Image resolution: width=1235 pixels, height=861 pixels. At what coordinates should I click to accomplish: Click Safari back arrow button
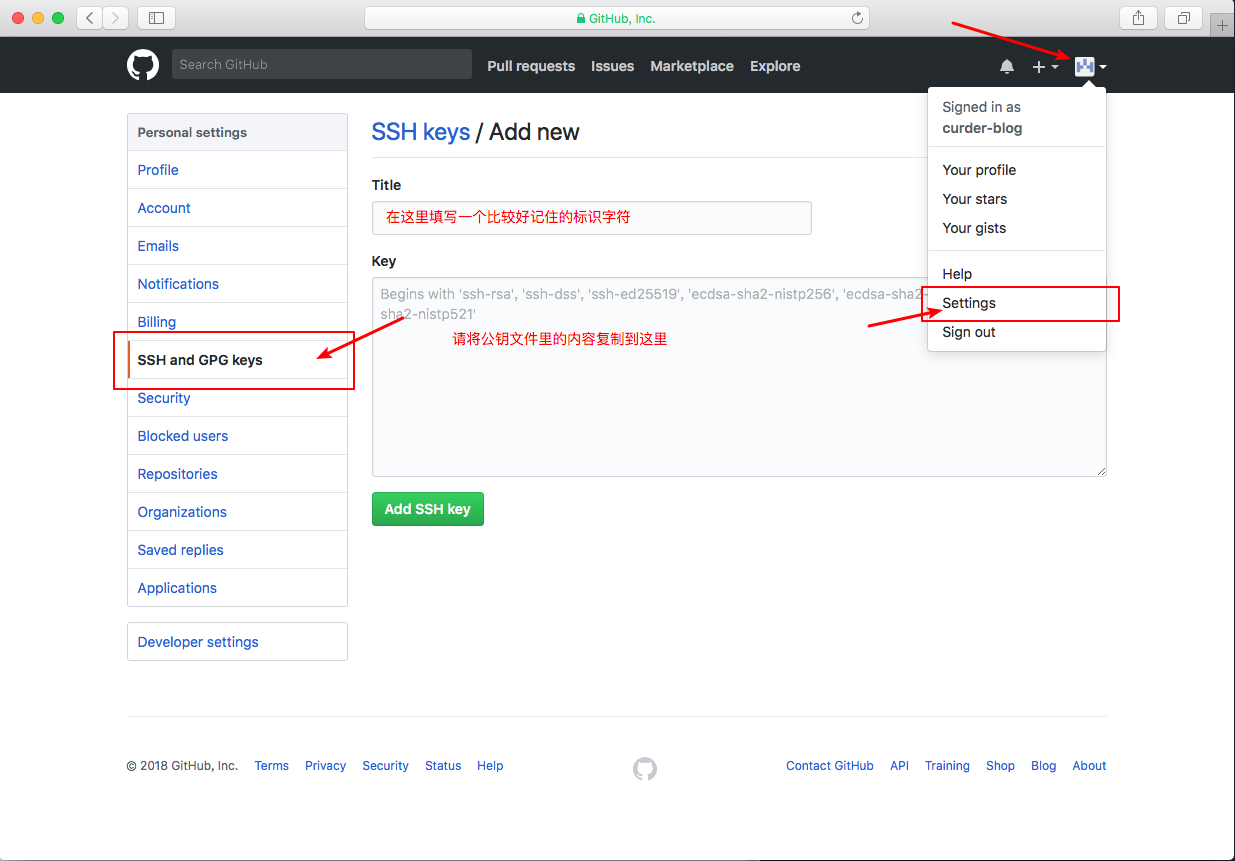click(x=89, y=17)
